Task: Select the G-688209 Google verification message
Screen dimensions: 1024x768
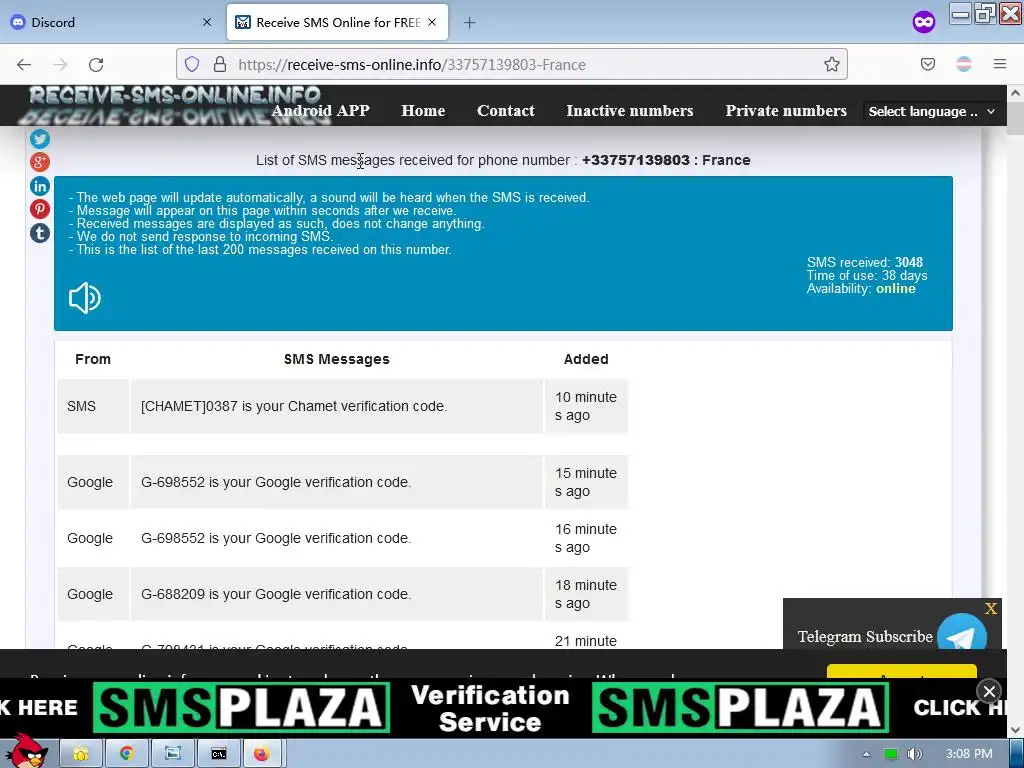Action: tap(336, 594)
